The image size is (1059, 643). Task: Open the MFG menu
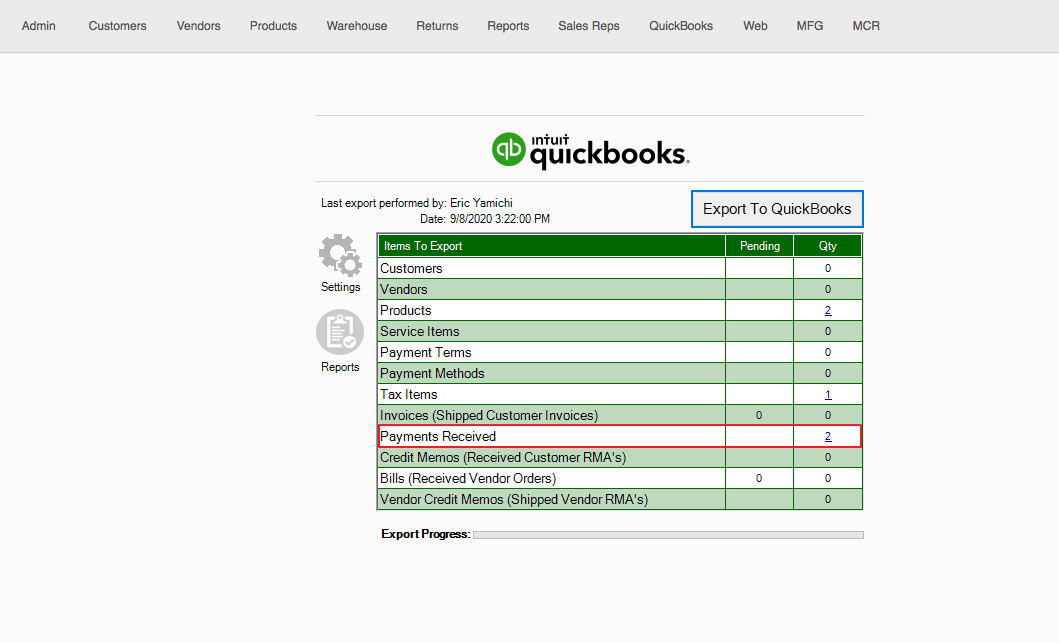(x=810, y=26)
